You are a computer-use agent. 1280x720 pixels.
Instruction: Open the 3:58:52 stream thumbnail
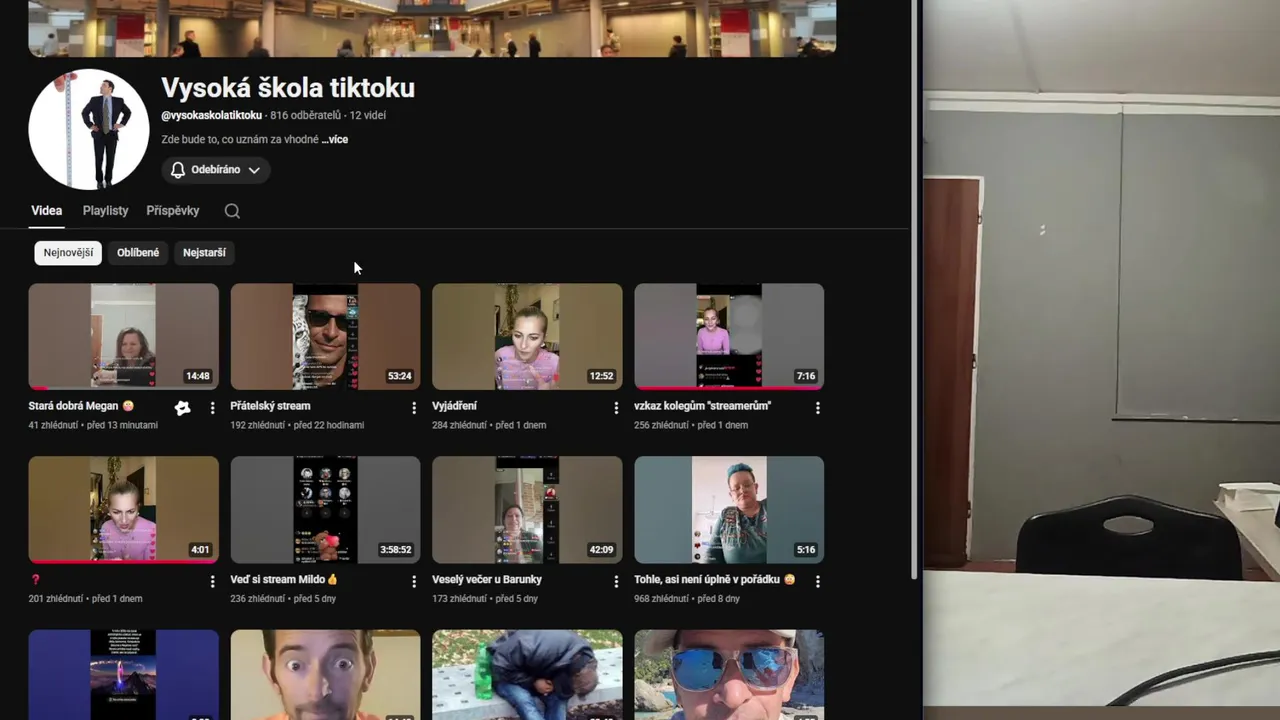point(325,510)
